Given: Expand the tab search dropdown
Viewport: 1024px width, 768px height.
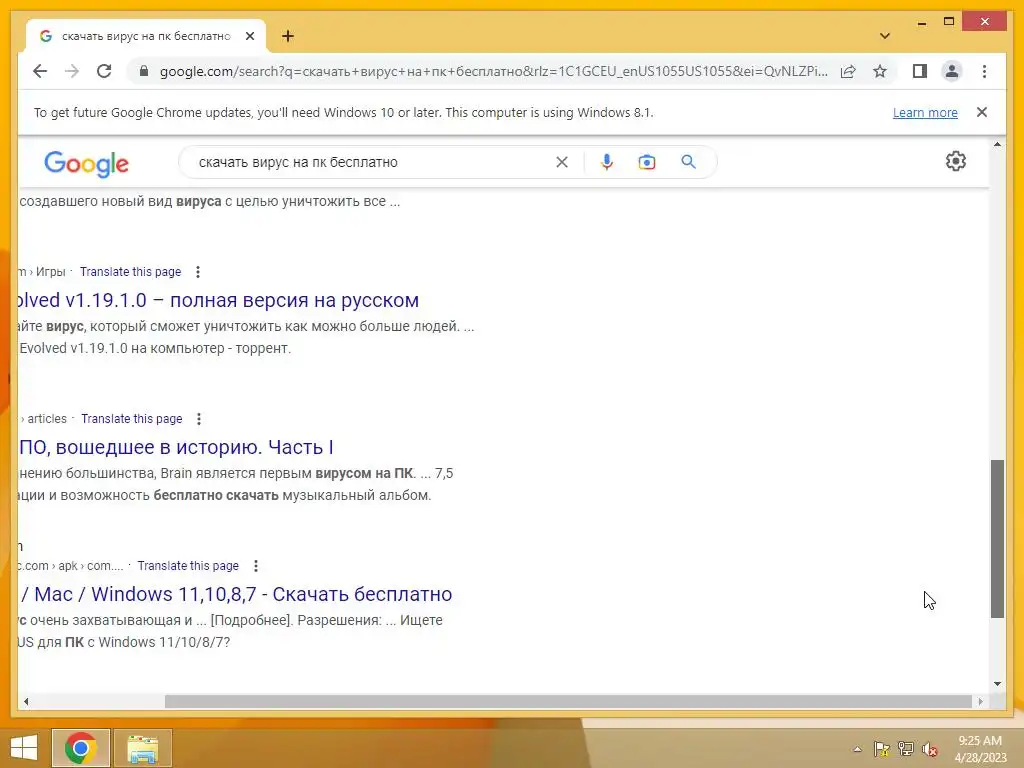Looking at the screenshot, I should [885, 36].
